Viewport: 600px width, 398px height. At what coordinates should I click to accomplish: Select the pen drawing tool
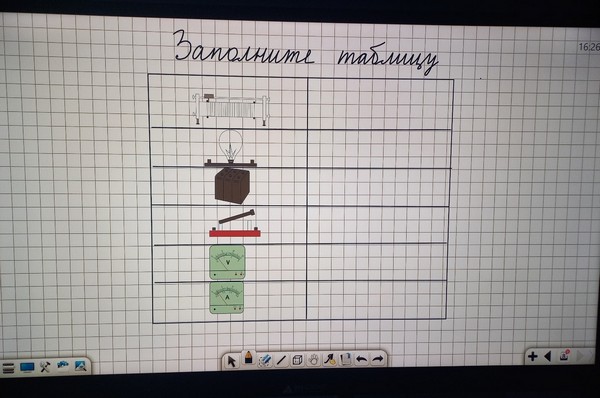[249, 358]
